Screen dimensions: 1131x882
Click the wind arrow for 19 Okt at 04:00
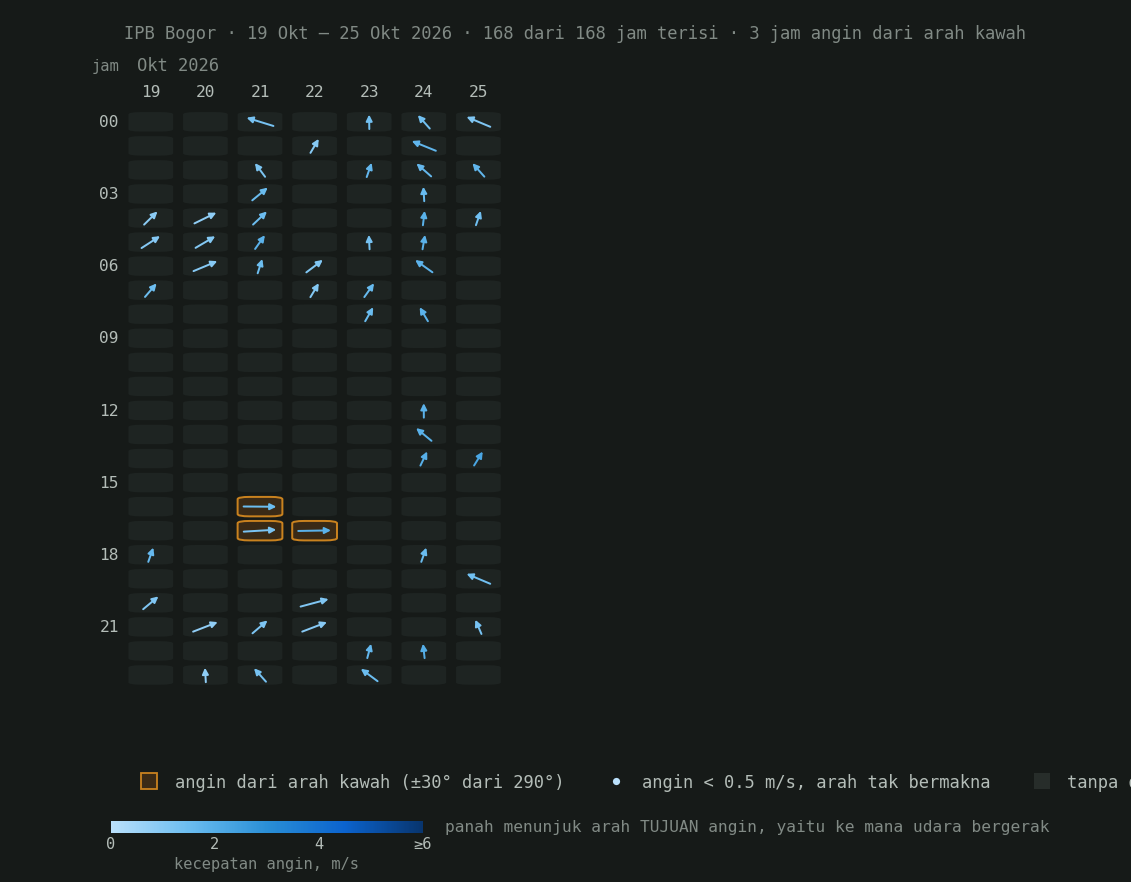point(151,219)
